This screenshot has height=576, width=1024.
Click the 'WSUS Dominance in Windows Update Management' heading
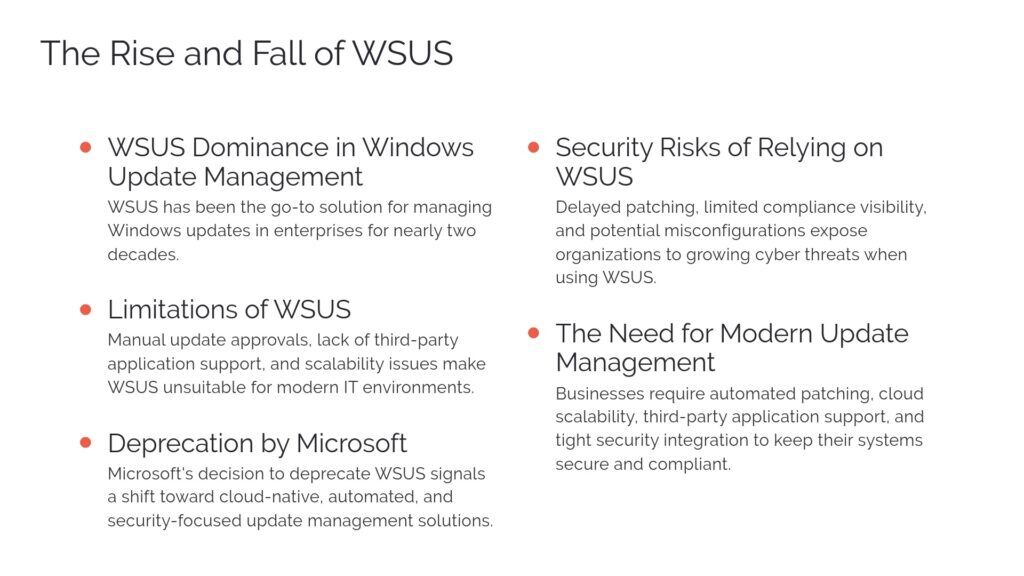pyautogui.click(x=290, y=162)
